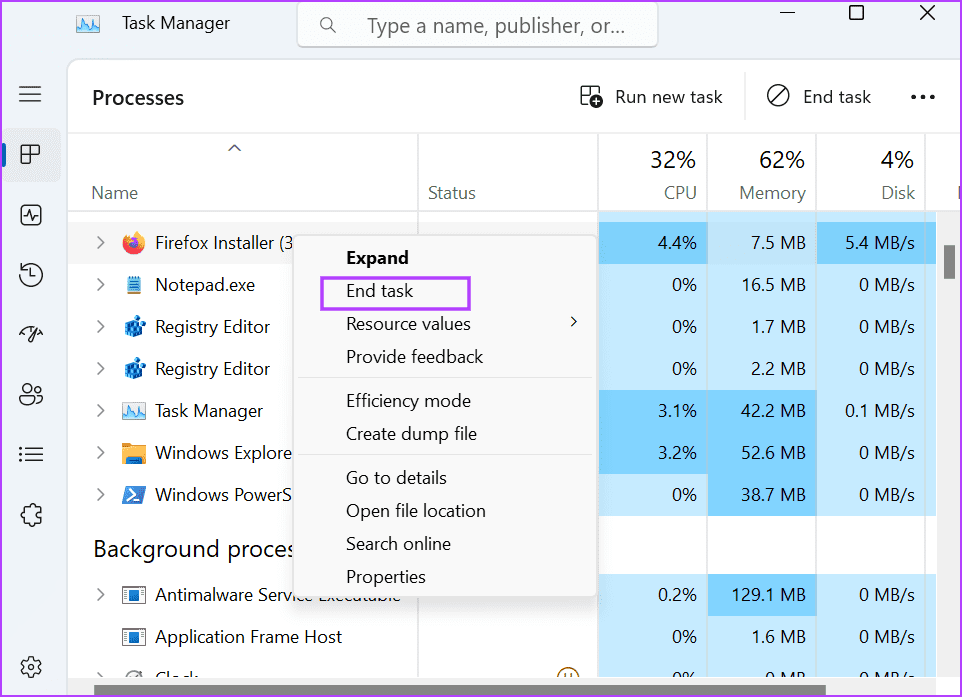Select the Processes sidebar icon
962x697 pixels.
[30, 154]
